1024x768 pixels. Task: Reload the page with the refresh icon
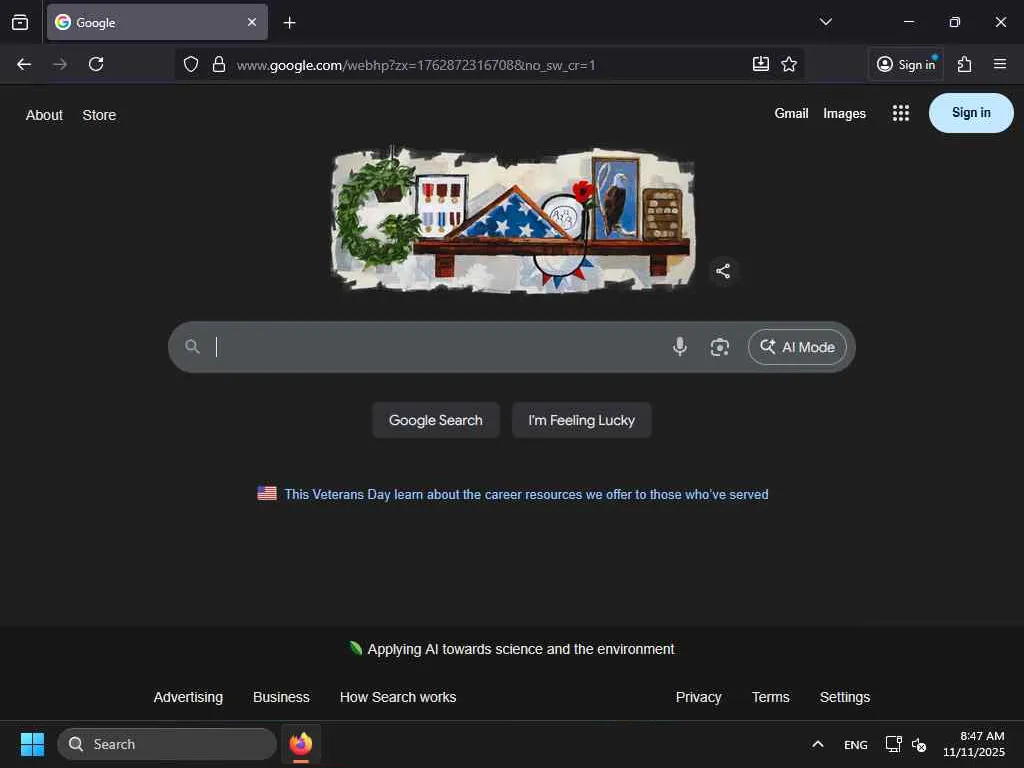pos(96,64)
